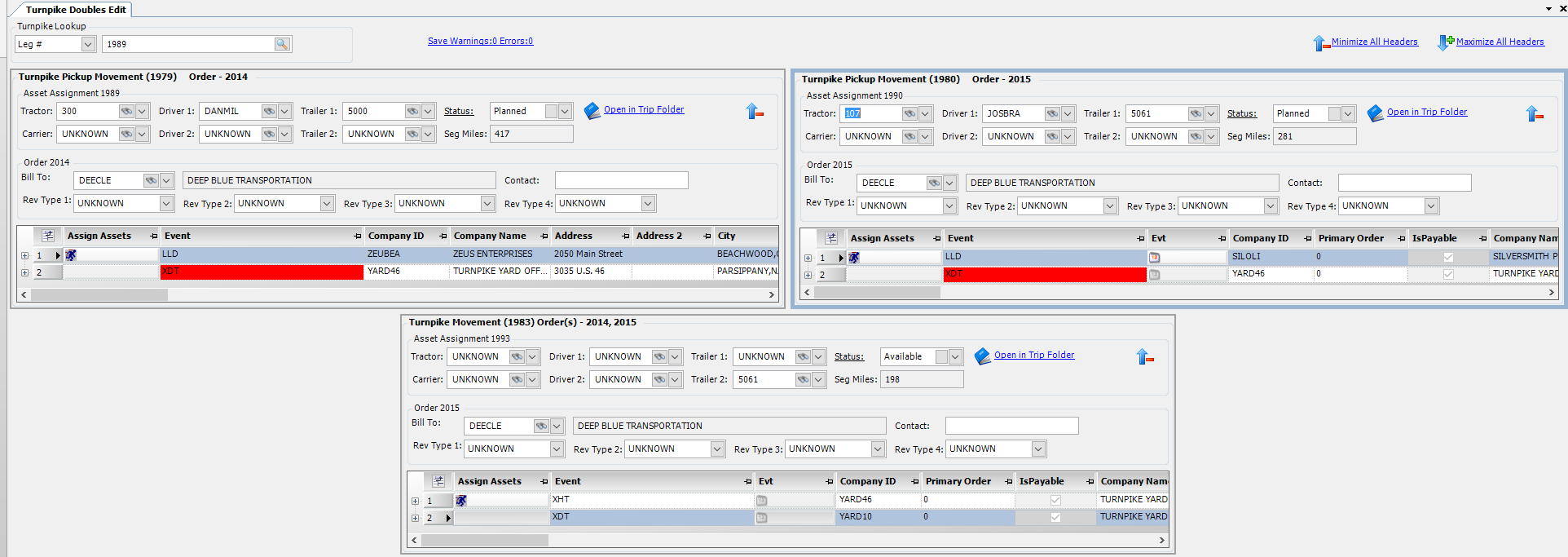Image resolution: width=1568 pixels, height=557 pixels.
Task: Click the Evt calendar icon in SILOLI row
Action: (1154, 257)
